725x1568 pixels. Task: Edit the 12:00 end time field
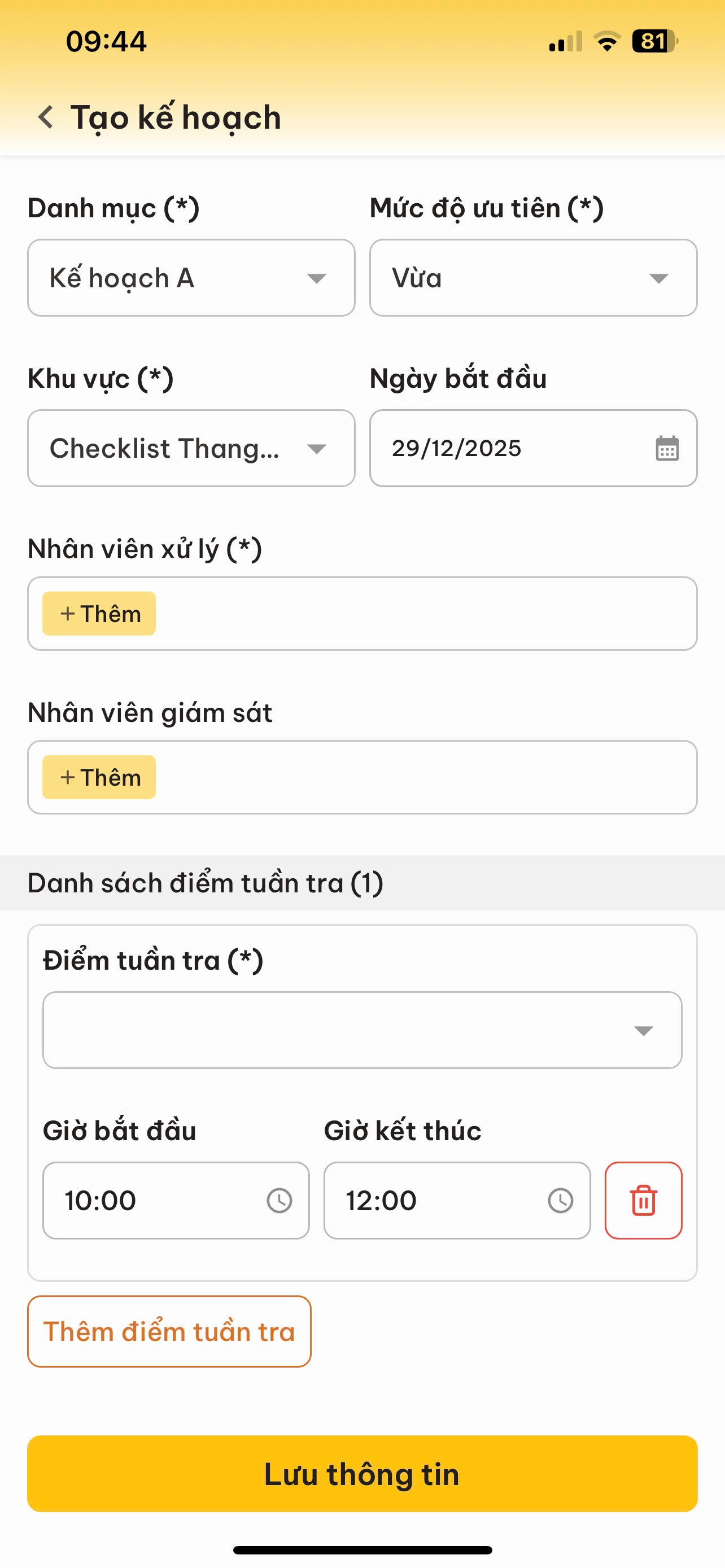pos(432,1201)
